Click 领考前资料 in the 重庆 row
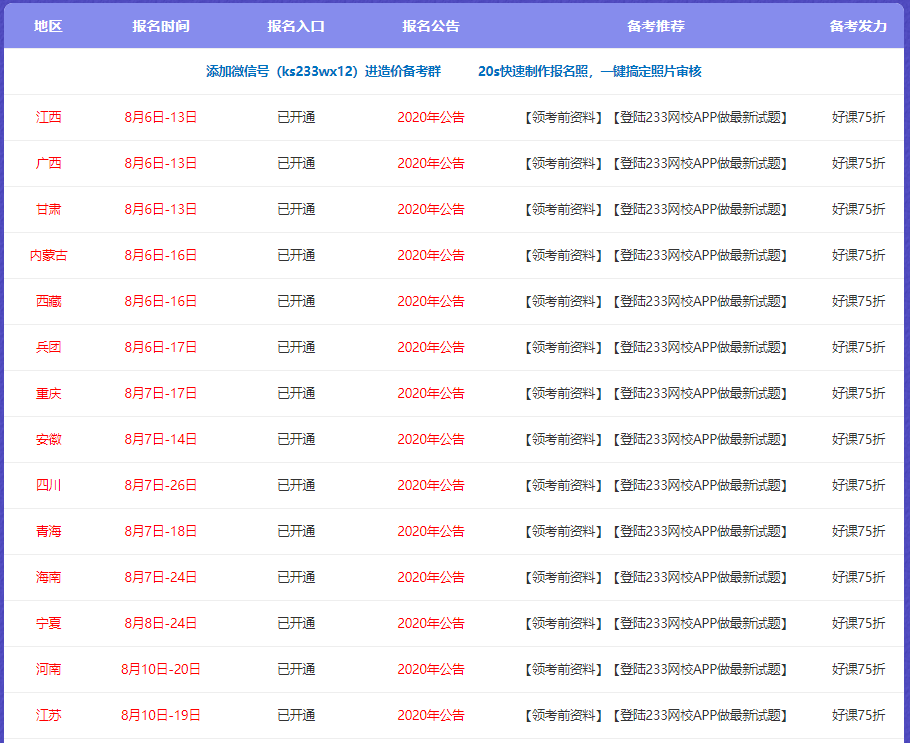The height and width of the screenshot is (743, 910). (564, 393)
